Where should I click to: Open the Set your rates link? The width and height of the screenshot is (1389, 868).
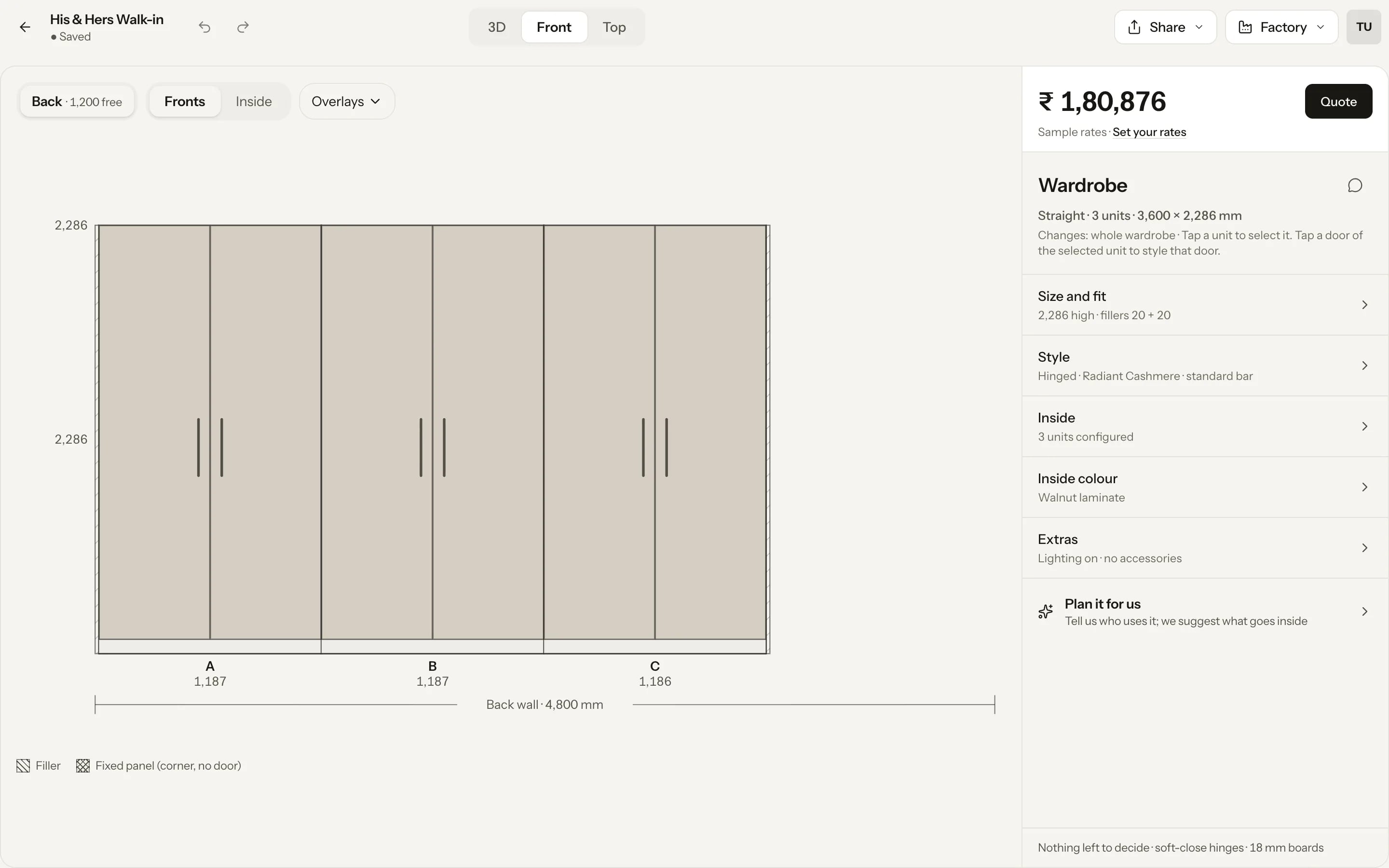(x=1149, y=132)
